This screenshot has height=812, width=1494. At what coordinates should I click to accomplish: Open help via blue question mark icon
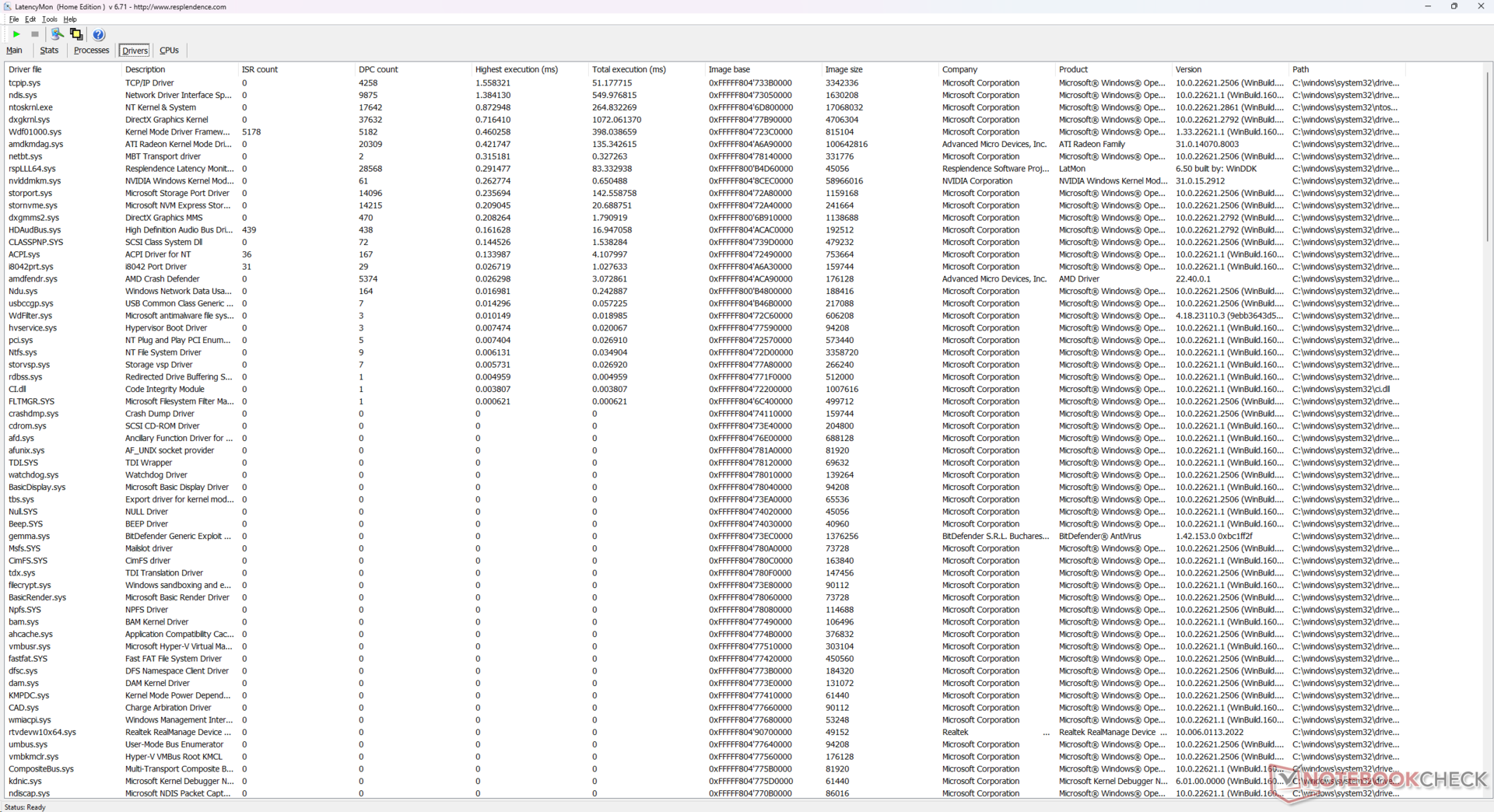coord(99,34)
